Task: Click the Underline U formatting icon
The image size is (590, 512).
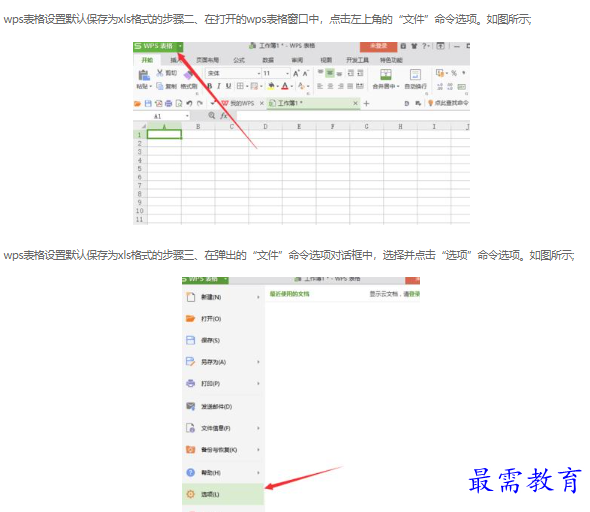Action: pos(228,86)
